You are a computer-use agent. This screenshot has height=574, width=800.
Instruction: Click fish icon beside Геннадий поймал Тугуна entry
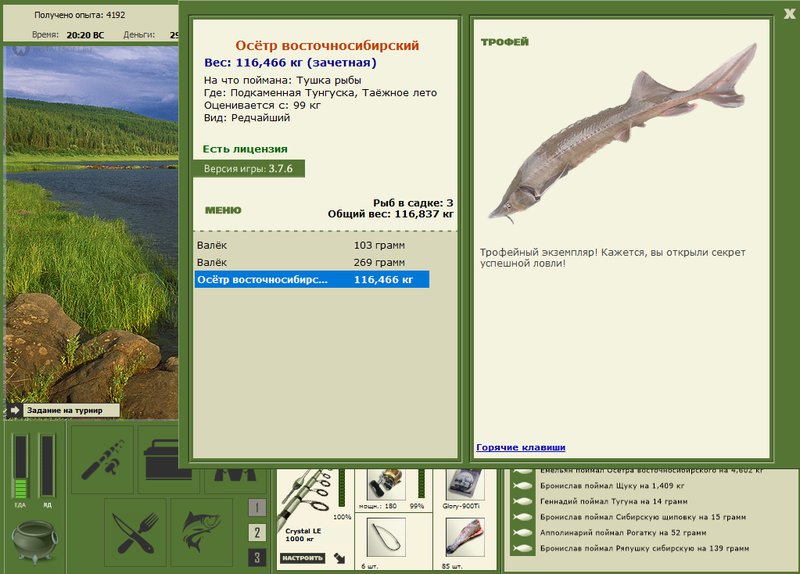pos(522,502)
